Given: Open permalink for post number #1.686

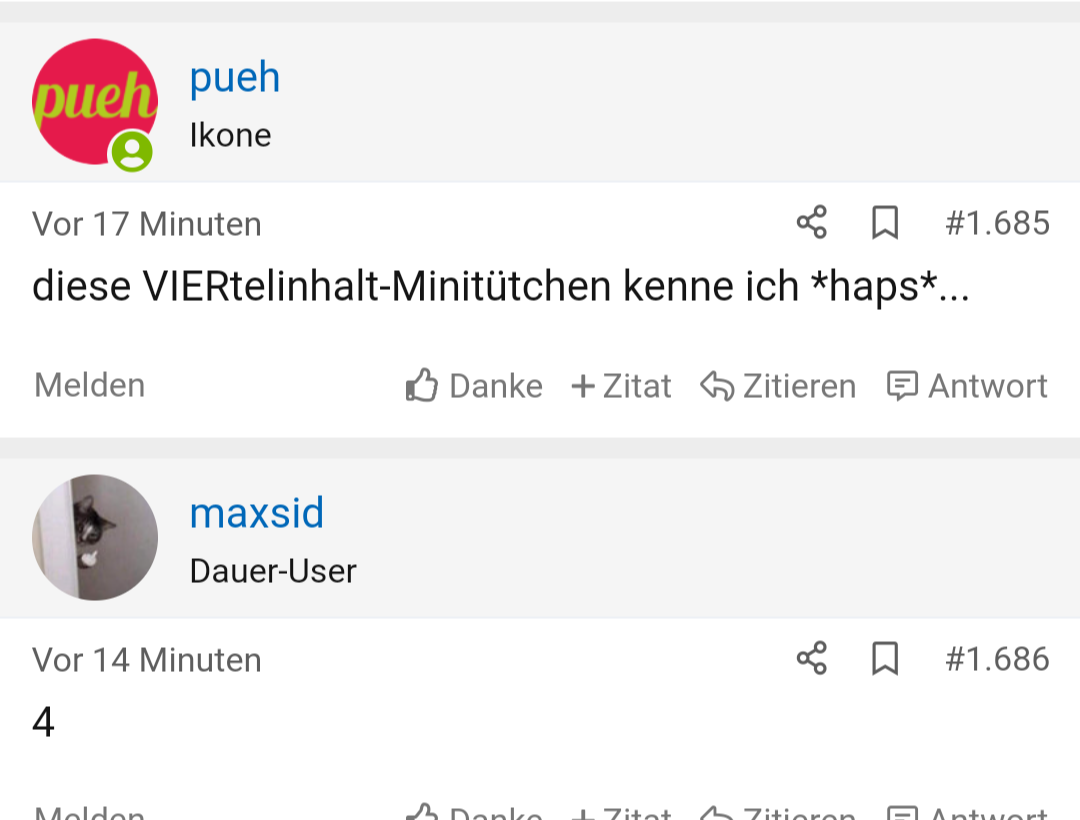Looking at the screenshot, I should (x=997, y=659).
